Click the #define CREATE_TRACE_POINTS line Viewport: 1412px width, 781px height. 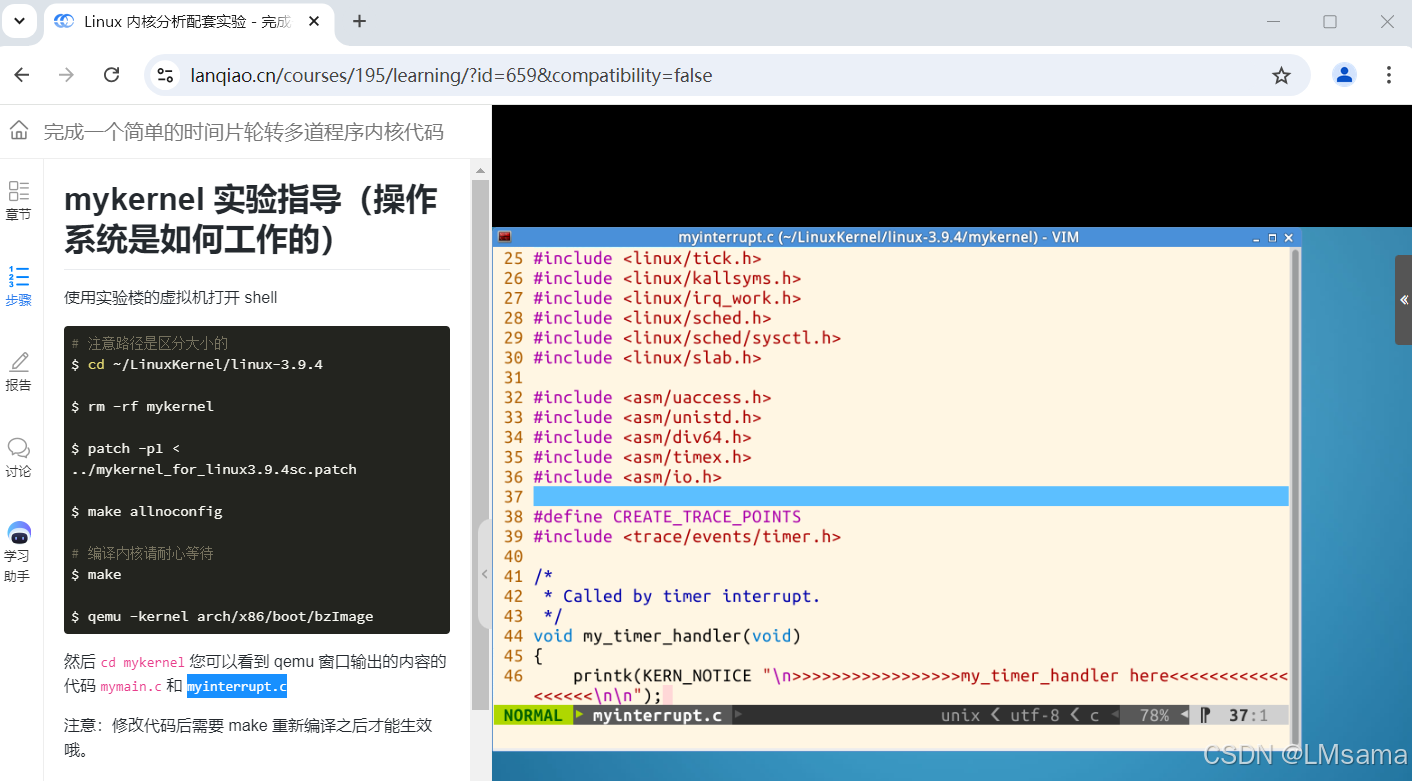pyautogui.click(x=667, y=517)
